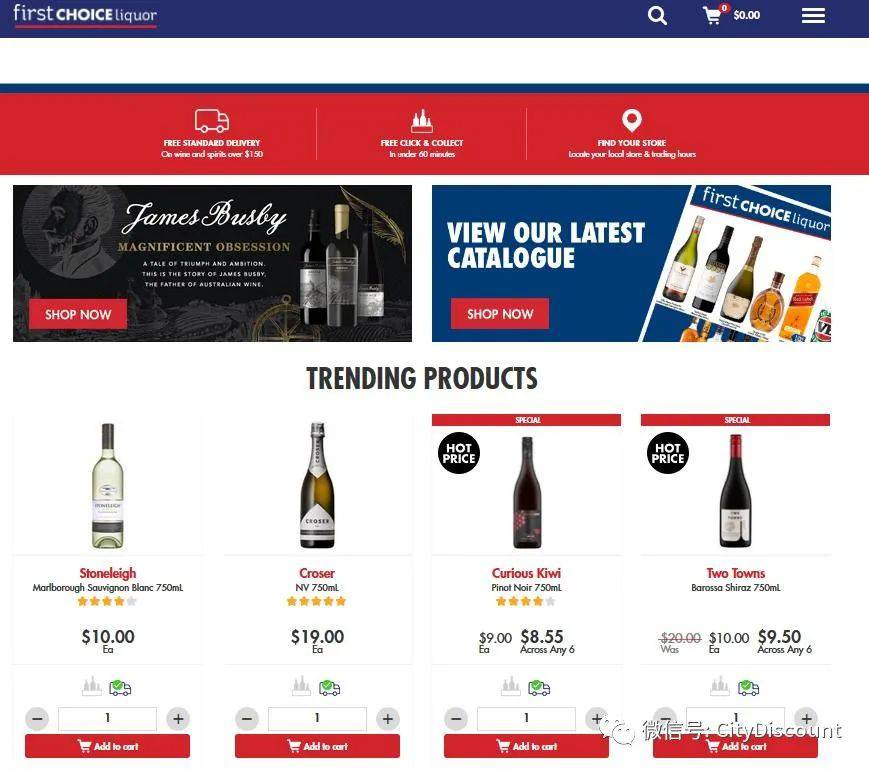Screen dimensions: 869x770
Task: Increase Croser quantity with plus button
Action: tap(388, 719)
